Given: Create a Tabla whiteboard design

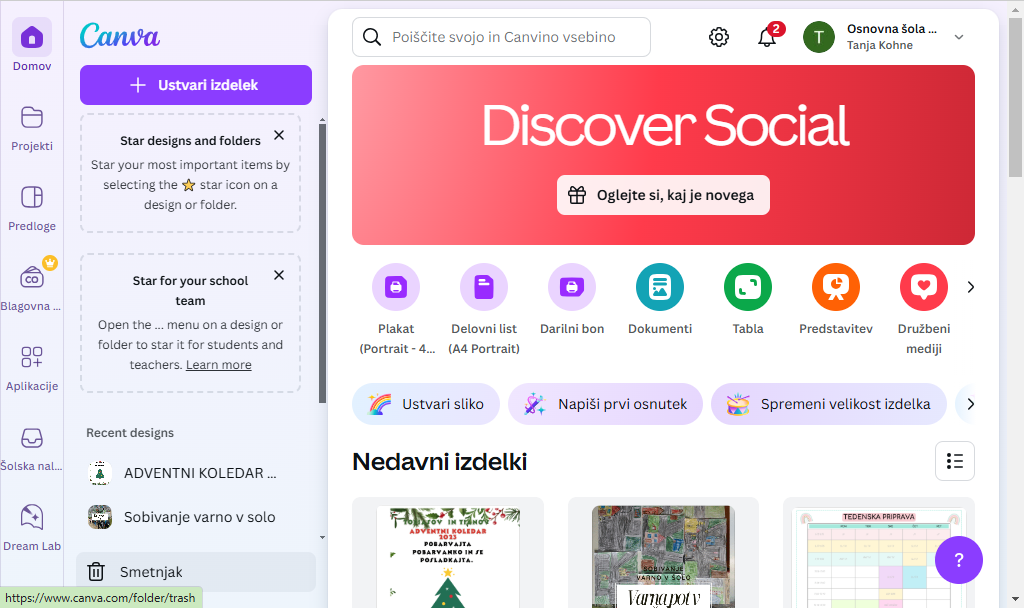Looking at the screenshot, I should 748,287.
